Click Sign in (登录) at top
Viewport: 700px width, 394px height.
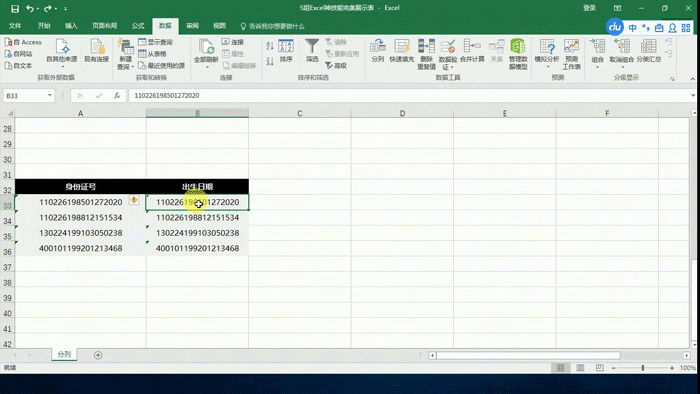tap(589, 8)
